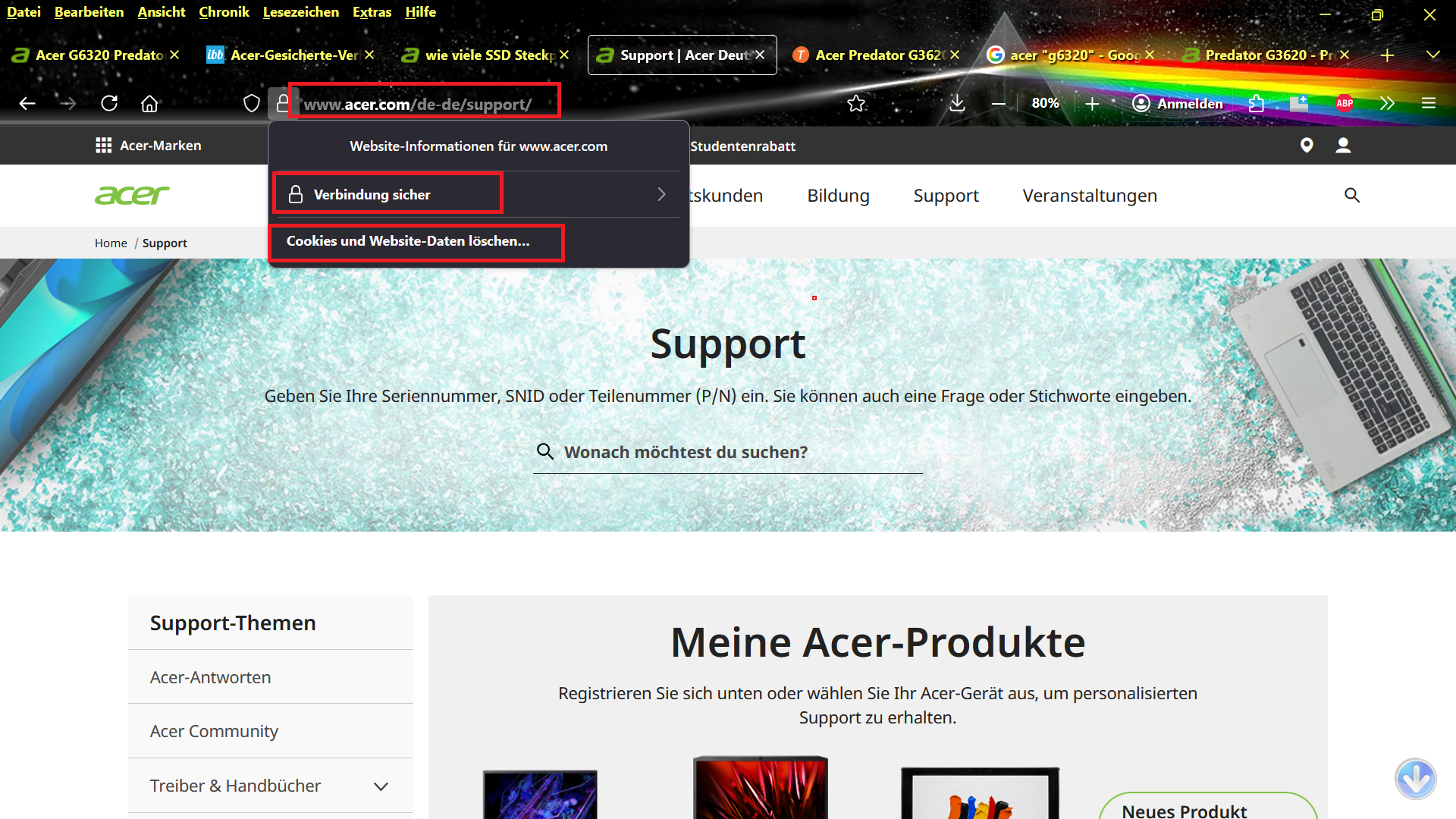Open the Lesezeichen menu
Screen dimensions: 1456x819
[300, 12]
